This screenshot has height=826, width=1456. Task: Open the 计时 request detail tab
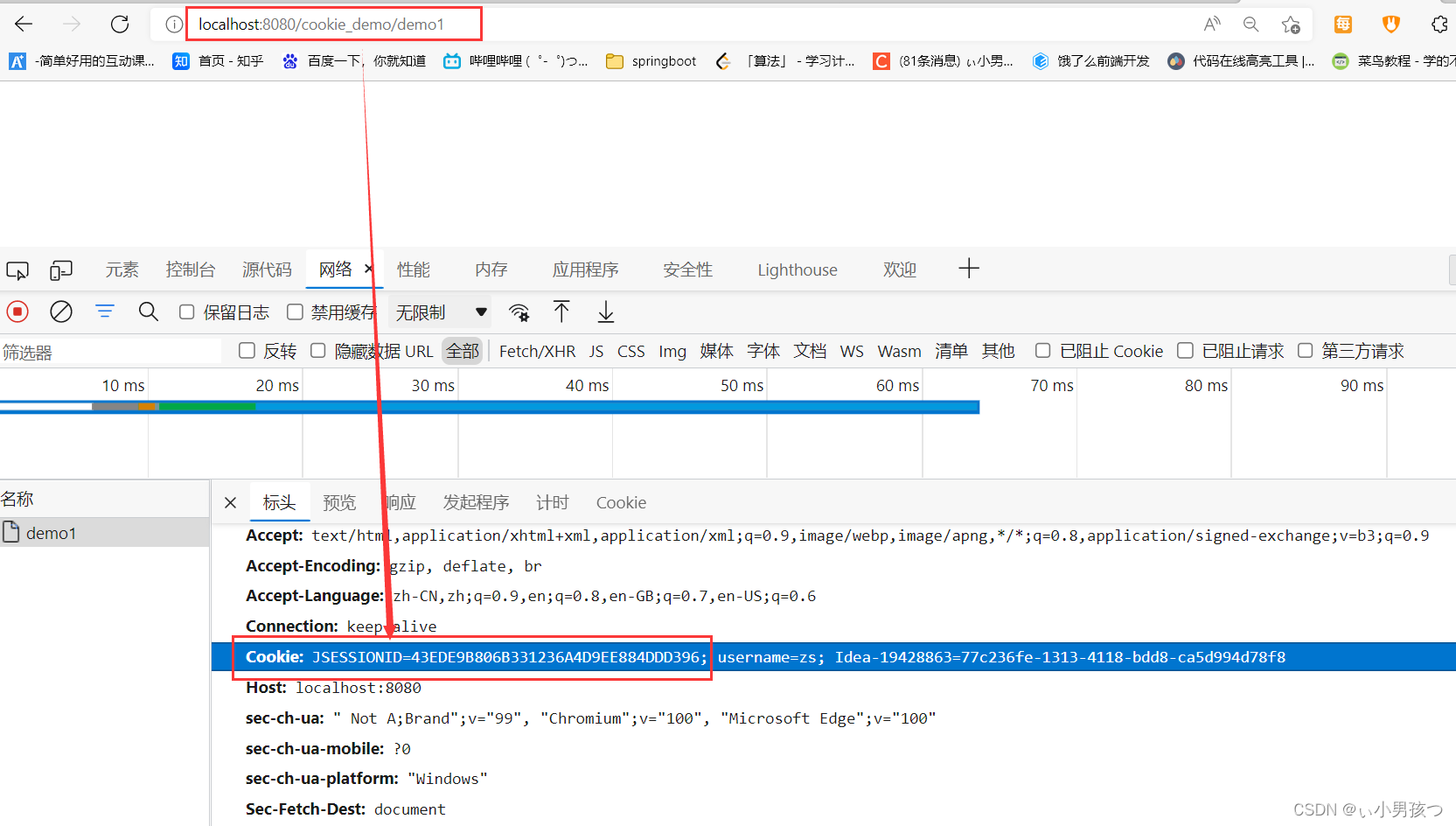tap(553, 502)
